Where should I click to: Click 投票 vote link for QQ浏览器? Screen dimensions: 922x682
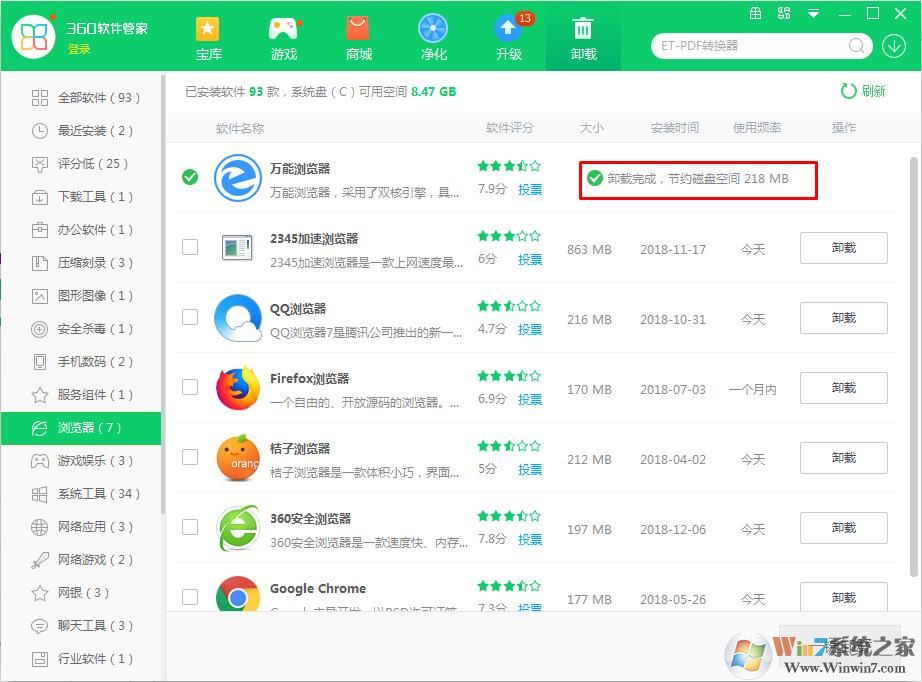pyautogui.click(x=530, y=329)
